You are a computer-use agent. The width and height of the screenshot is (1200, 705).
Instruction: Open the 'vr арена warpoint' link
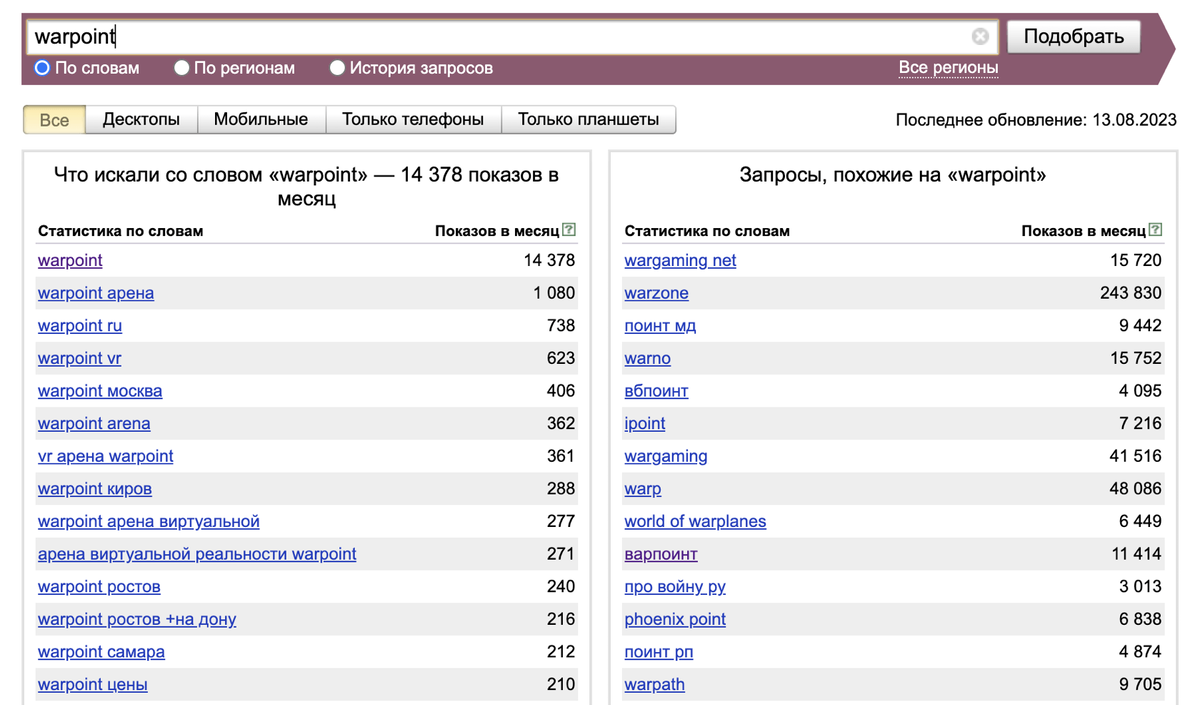[105, 456]
